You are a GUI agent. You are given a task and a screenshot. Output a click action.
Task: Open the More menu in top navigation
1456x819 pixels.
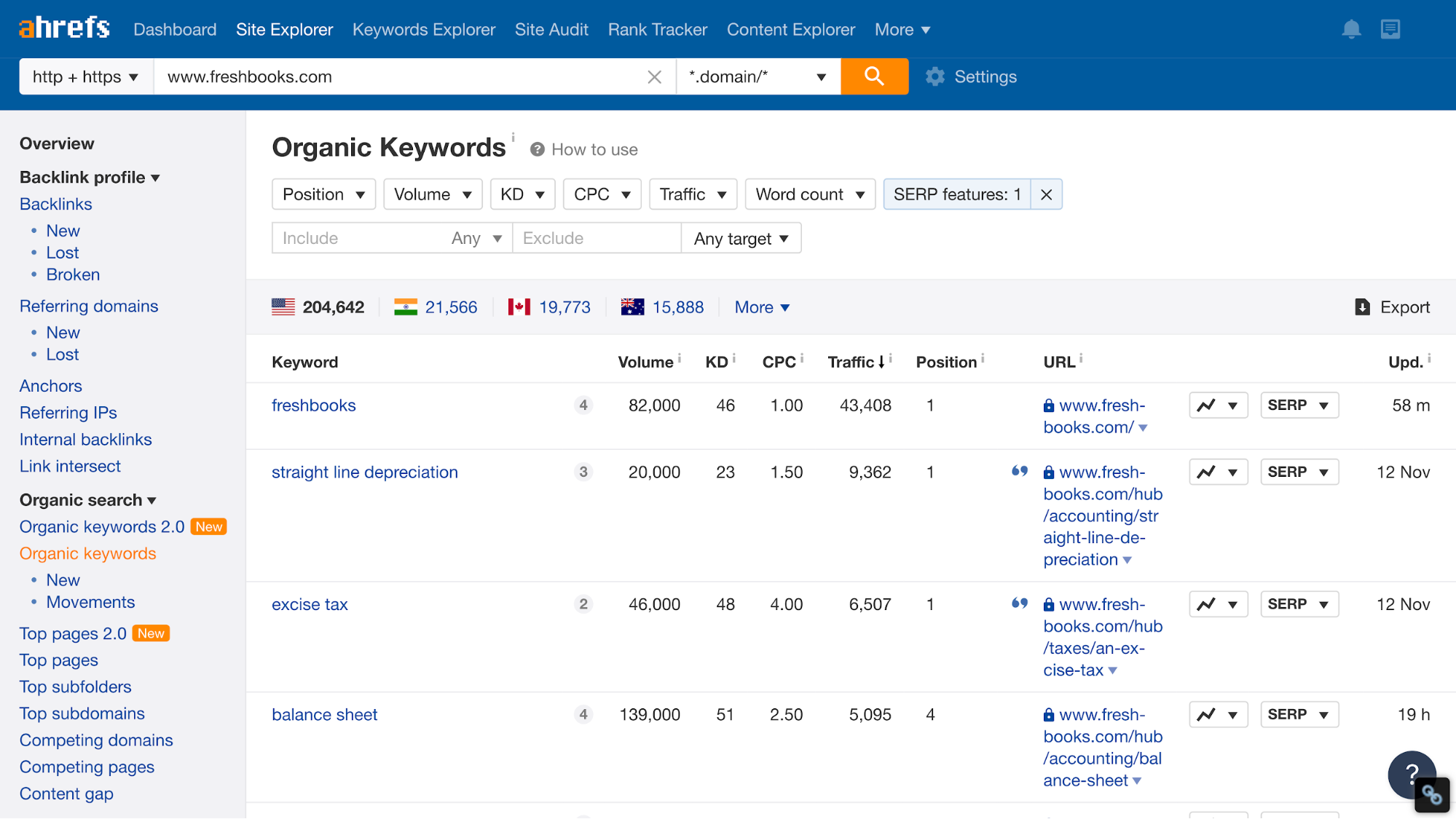point(902,29)
